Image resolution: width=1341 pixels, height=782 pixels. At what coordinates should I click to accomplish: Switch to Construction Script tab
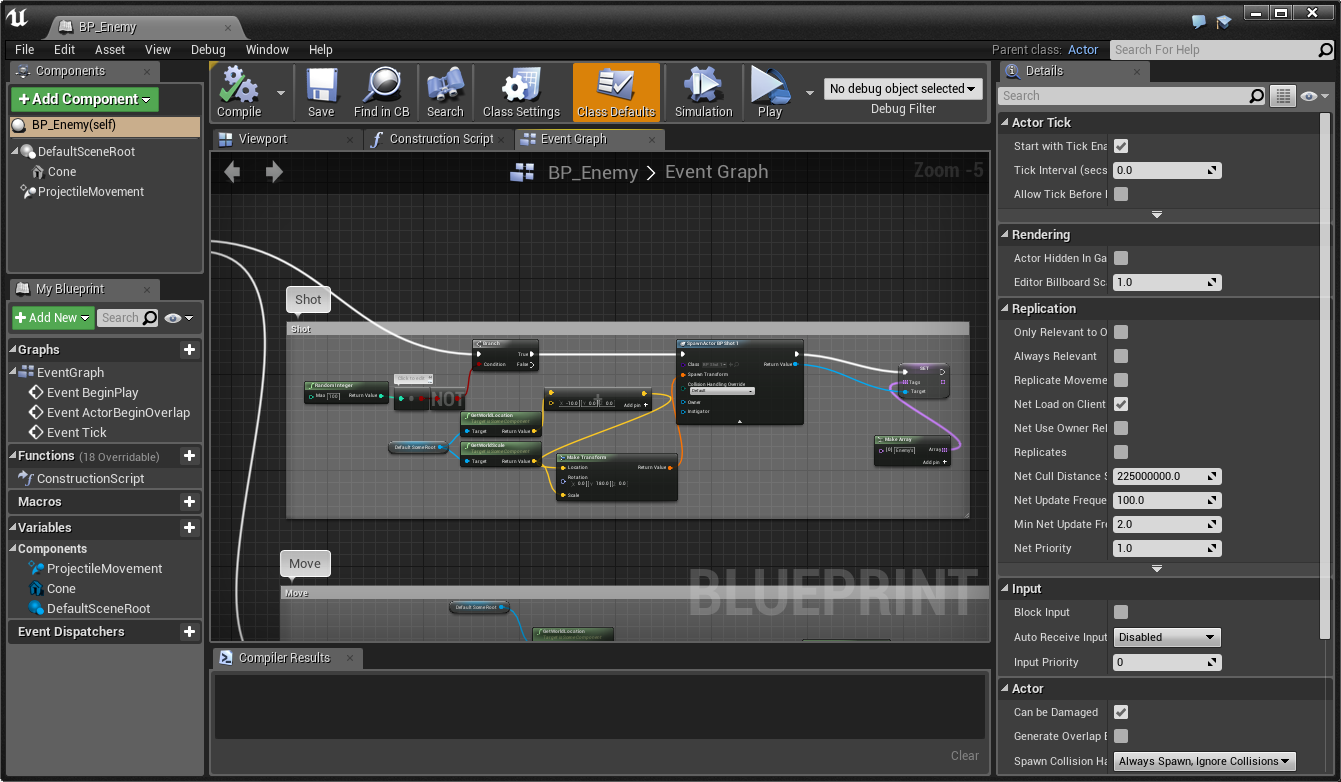[441, 139]
